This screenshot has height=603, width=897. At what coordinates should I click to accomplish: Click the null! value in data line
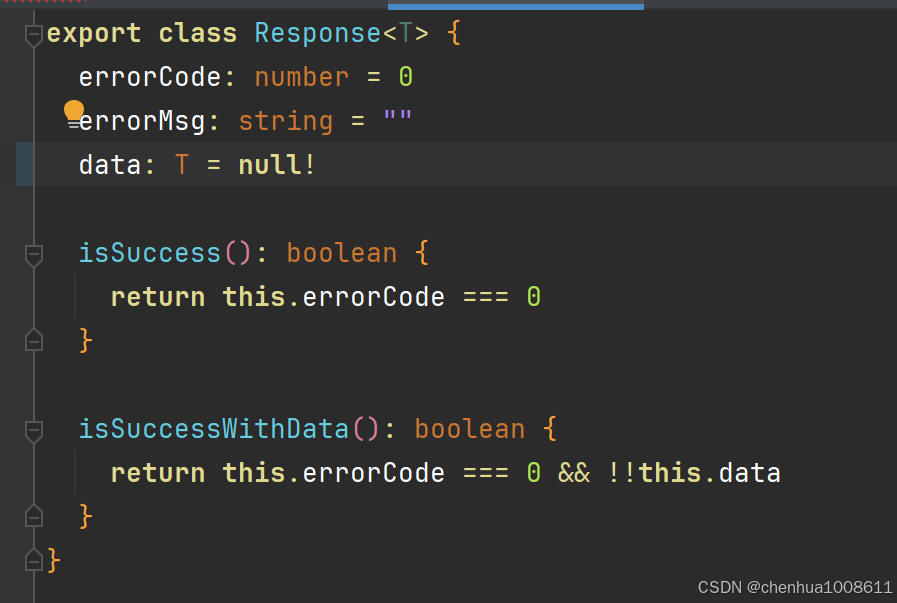coord(276,165)
